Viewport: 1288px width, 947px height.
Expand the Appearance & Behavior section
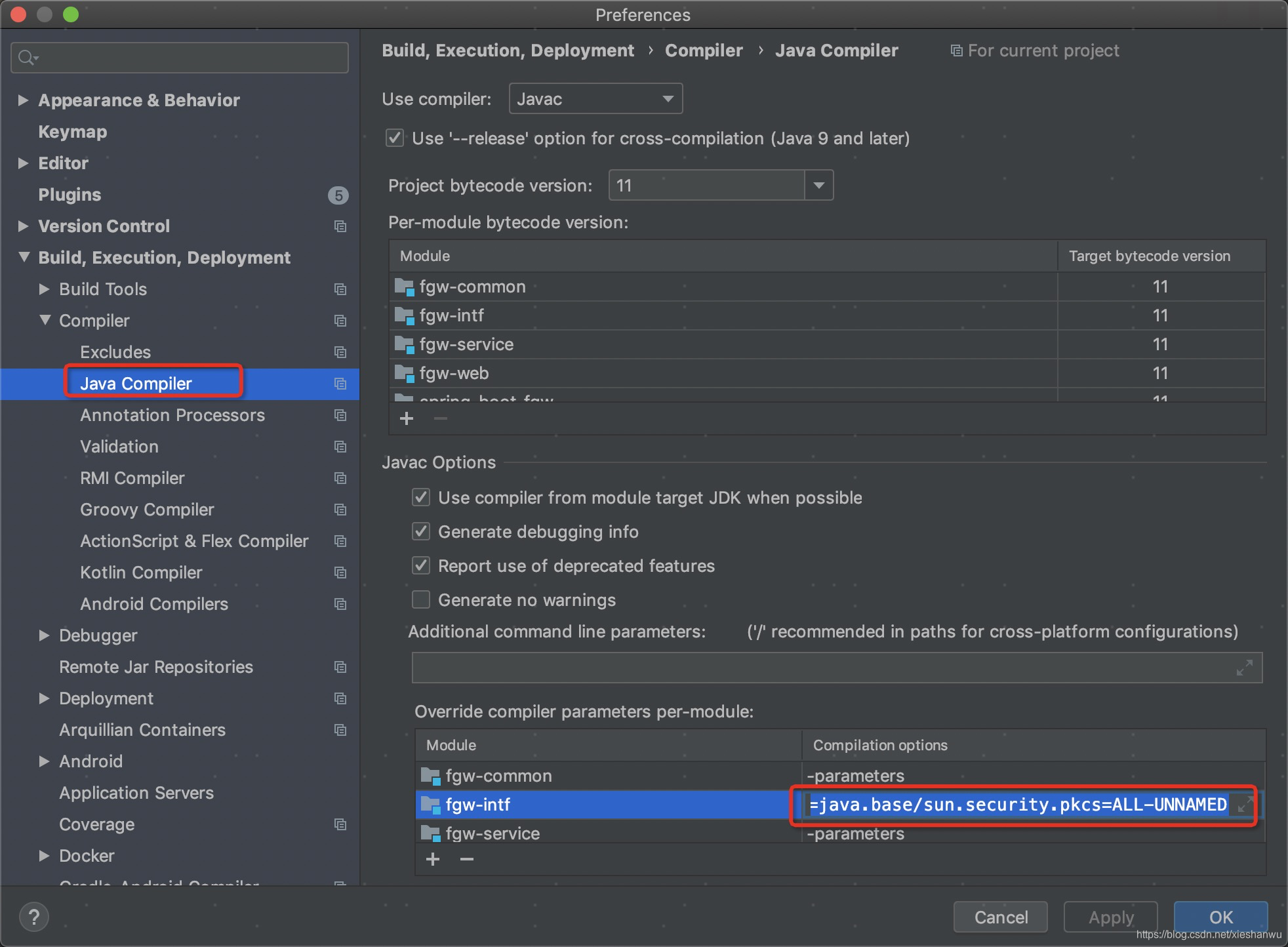[x=23, y=100]
